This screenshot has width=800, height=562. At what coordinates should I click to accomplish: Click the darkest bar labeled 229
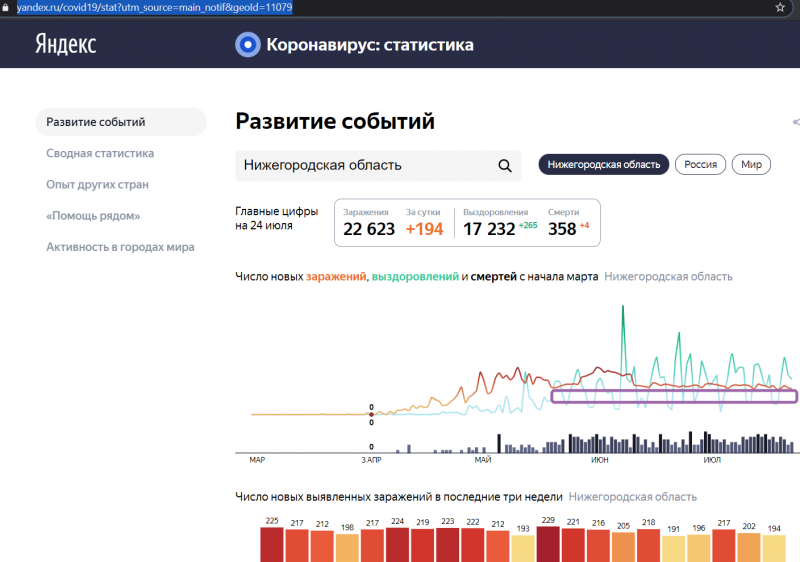pyautogui.click(x=548, y=544)
